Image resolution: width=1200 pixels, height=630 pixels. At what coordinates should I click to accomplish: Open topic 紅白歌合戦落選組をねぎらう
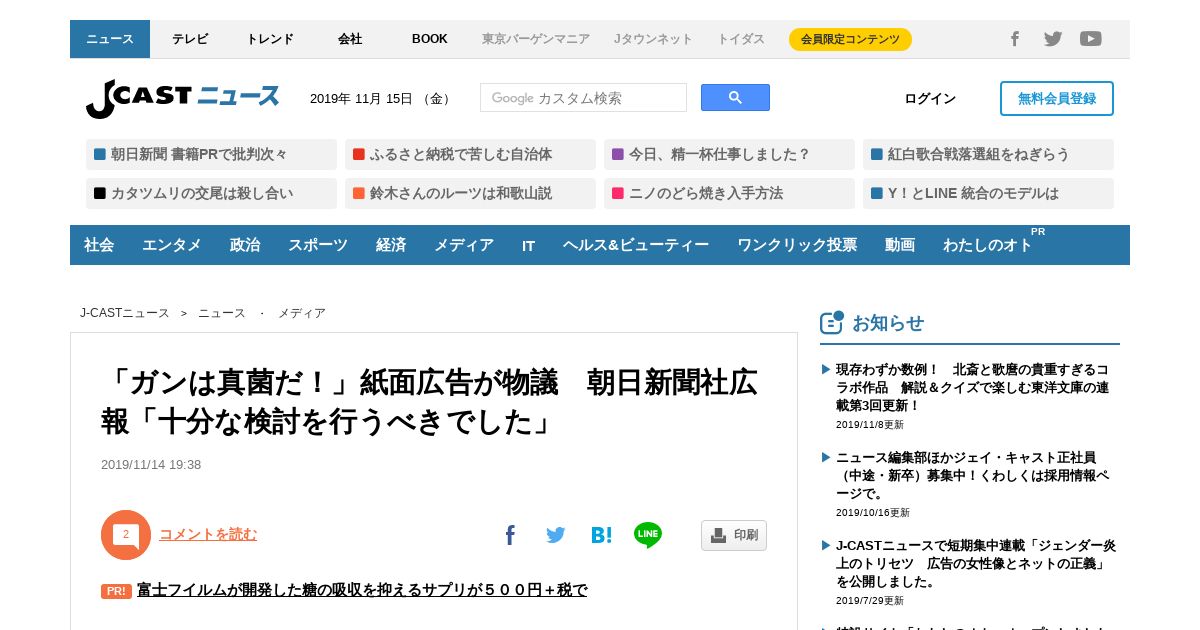tap(988, 154)
